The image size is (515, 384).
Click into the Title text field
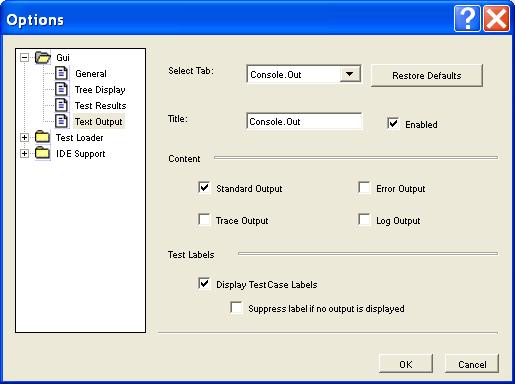[x=304, y=121]
